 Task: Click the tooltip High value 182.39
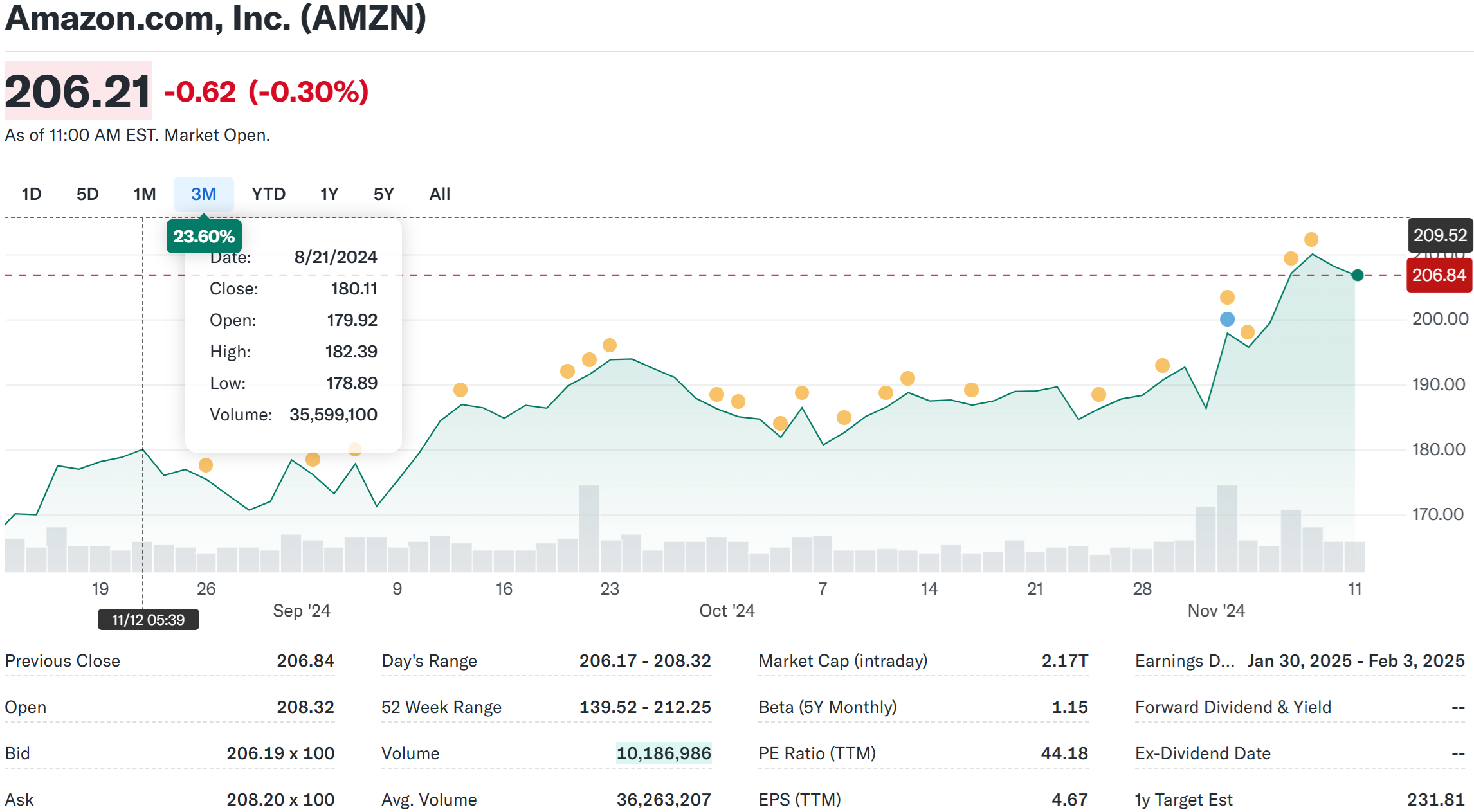click(351, 352)
